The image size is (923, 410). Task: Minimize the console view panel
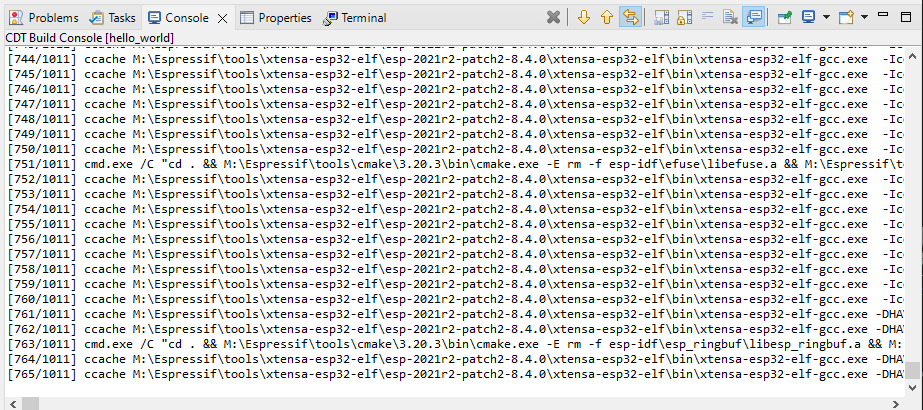point(883,16)
